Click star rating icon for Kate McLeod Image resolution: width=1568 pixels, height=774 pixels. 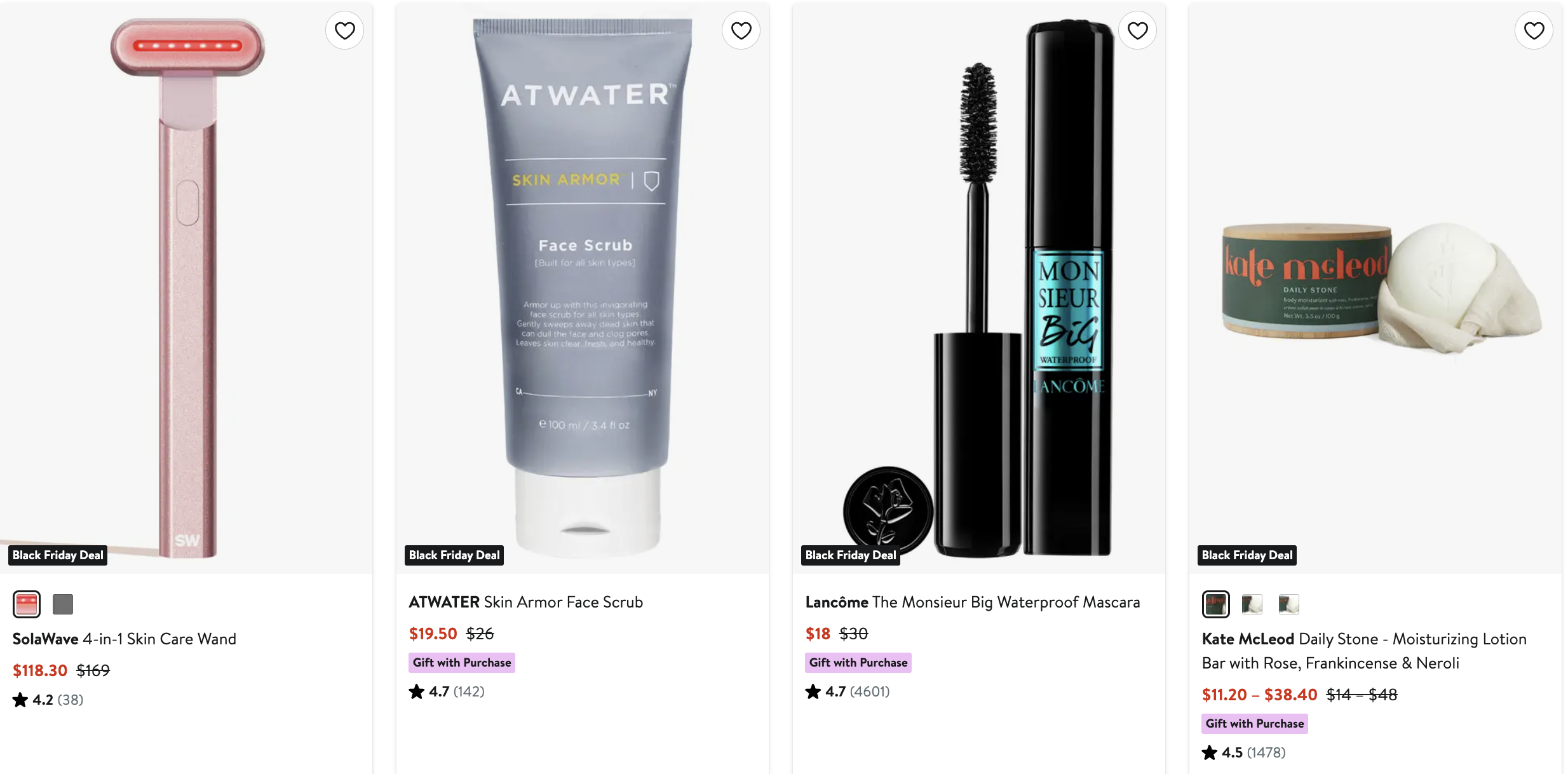point(1210,752)
